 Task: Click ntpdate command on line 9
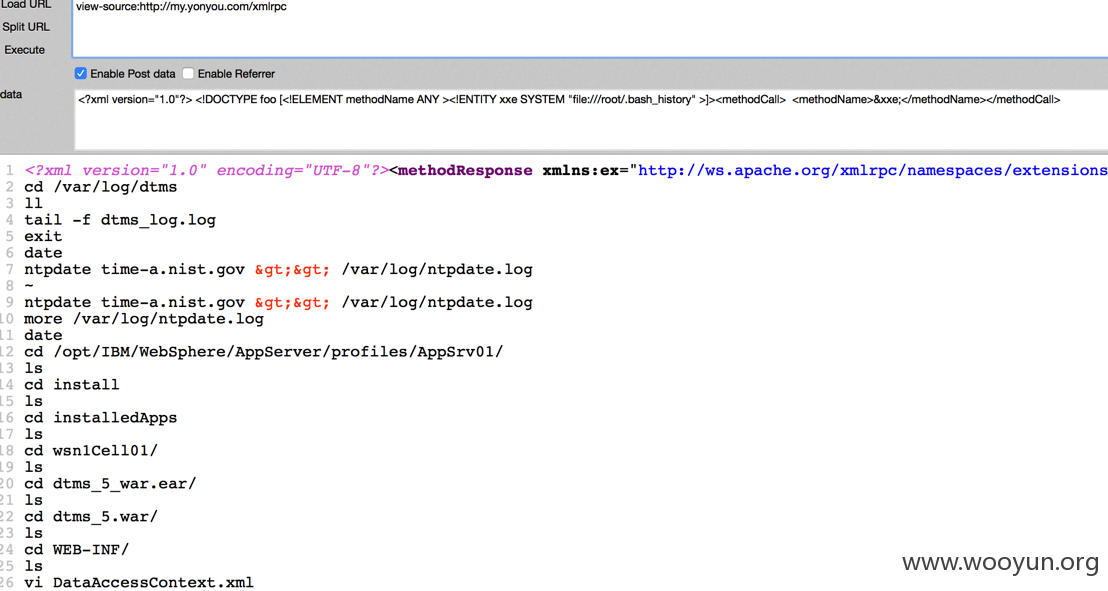[x=278, y=303]
